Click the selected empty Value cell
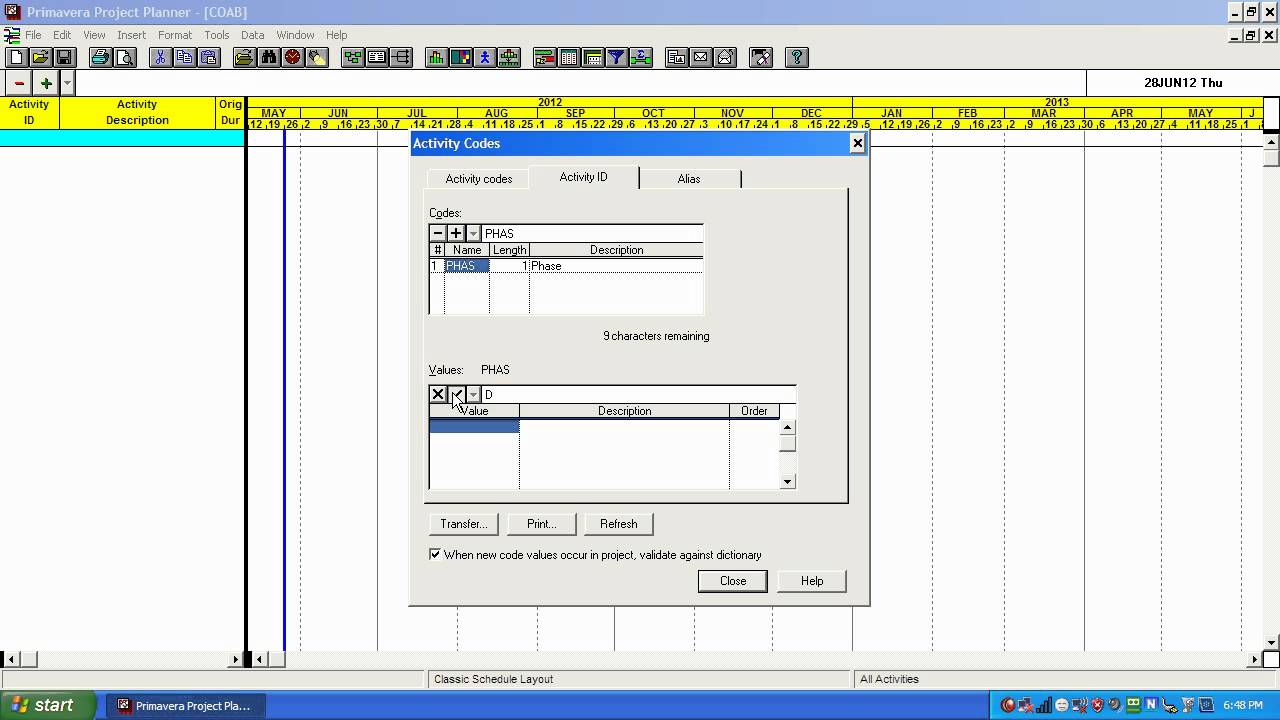The width and height of the screenshot is (1280, 720). (474, 426)
